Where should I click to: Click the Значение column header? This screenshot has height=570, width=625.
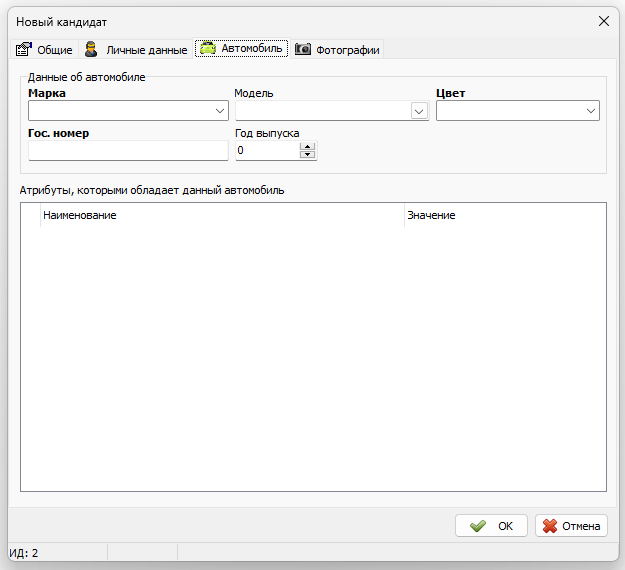(x=505, y=215)
